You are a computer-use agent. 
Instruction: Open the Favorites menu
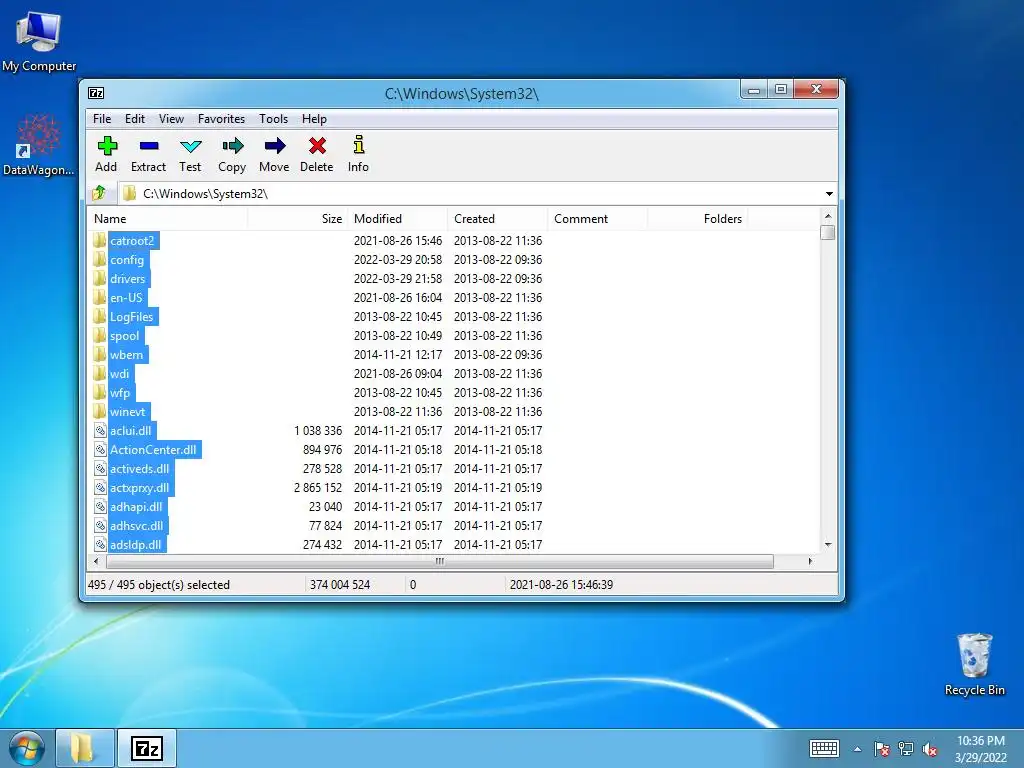221,119
